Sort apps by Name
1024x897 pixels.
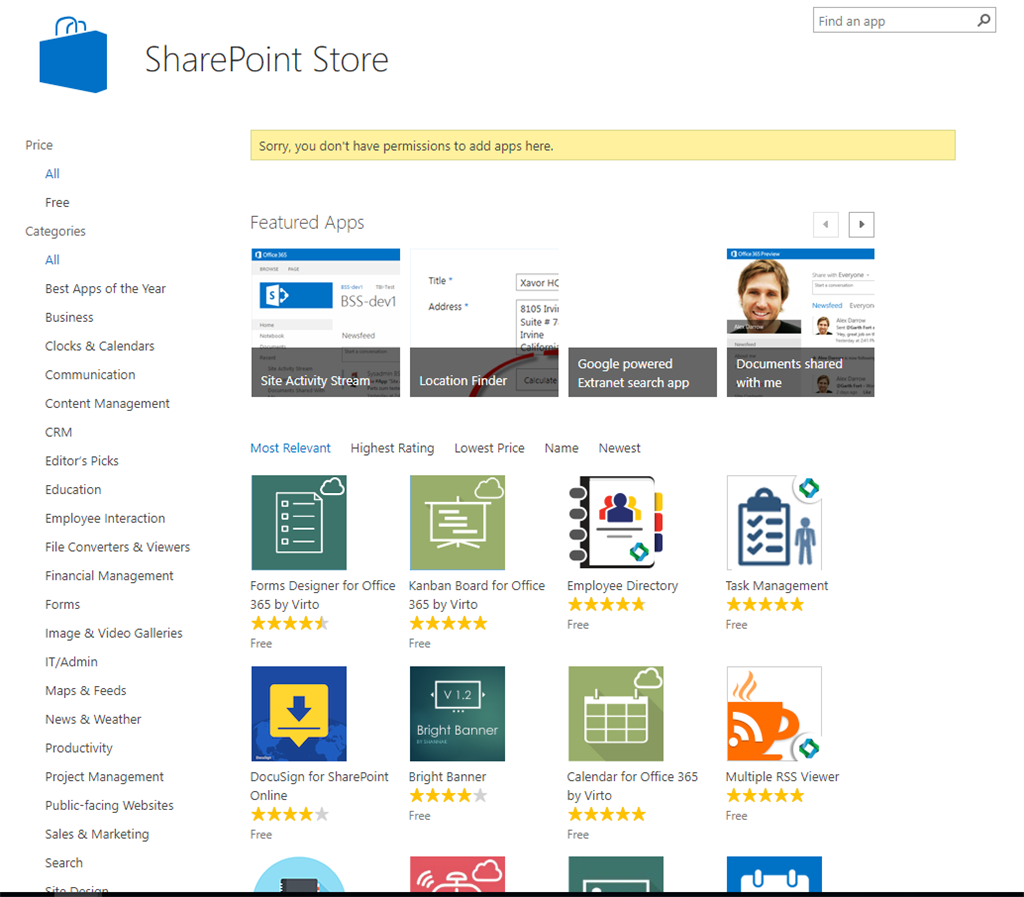tap(562, 448)
